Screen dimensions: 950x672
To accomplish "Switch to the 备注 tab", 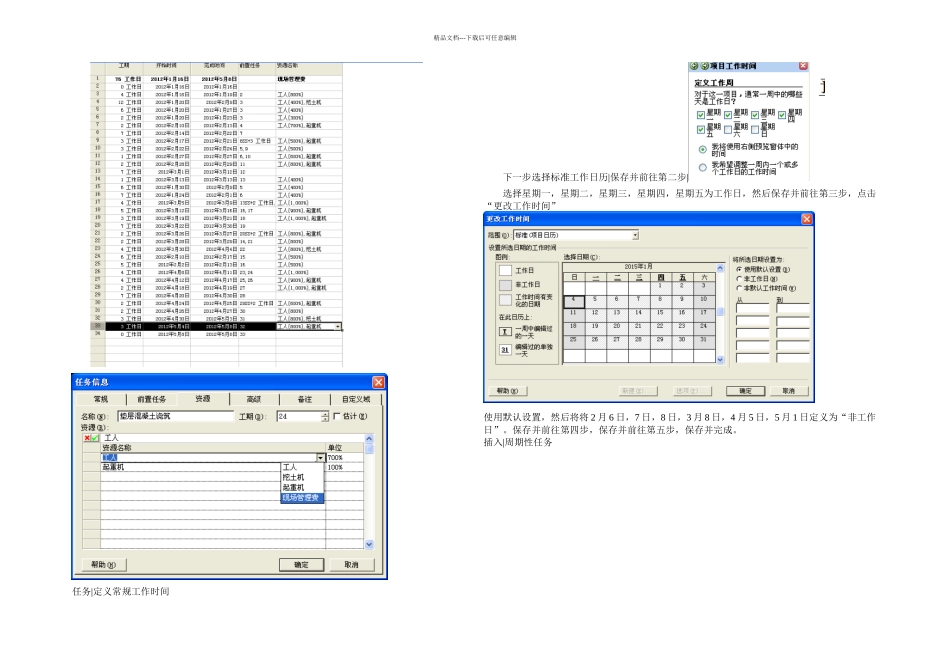I will [305, 399].
